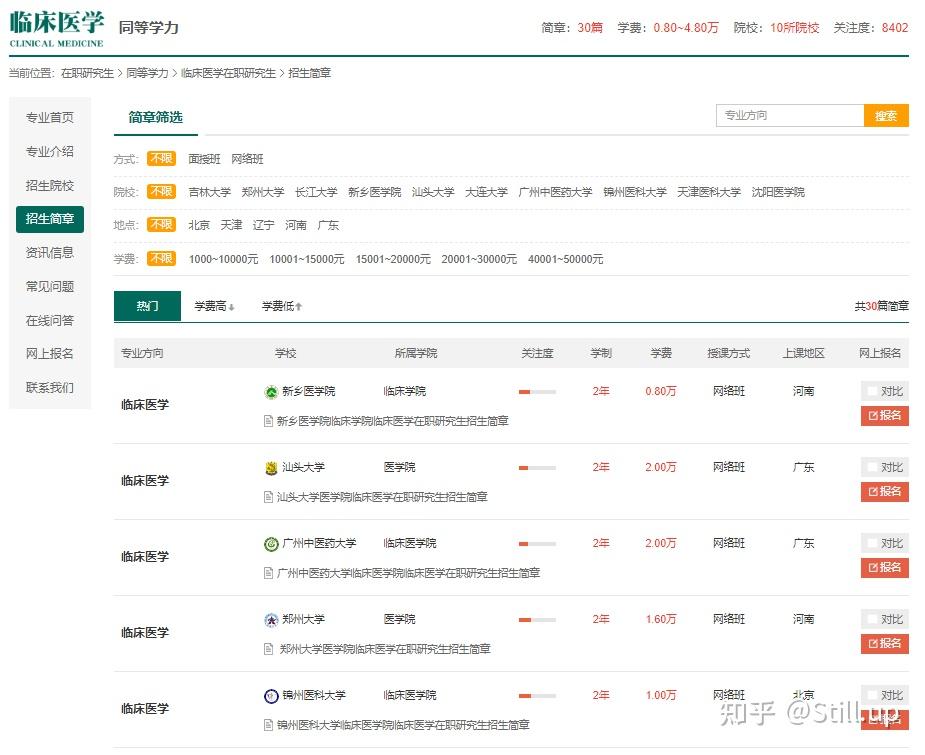Viewport: 925px width, 755px height.
Task: Tick 对比 checkbox in 新乡医学院 row
Action: tap(872, 391)
